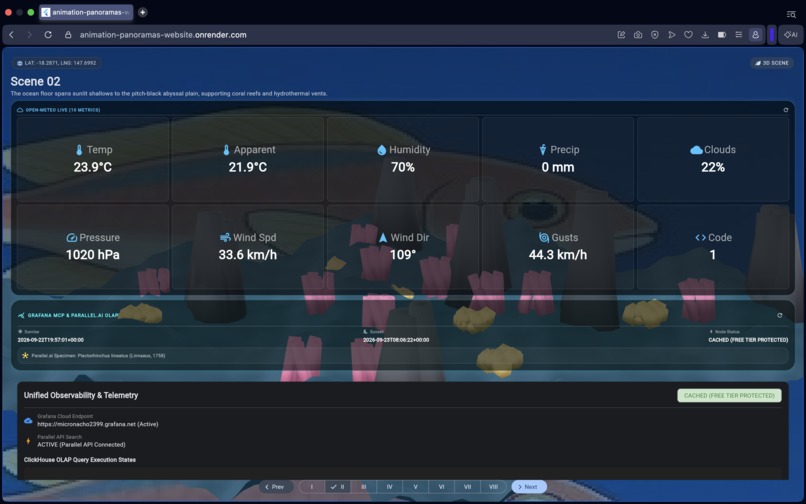
Task: Click the Apparent 21.9°C card
Action: [248, 159]
